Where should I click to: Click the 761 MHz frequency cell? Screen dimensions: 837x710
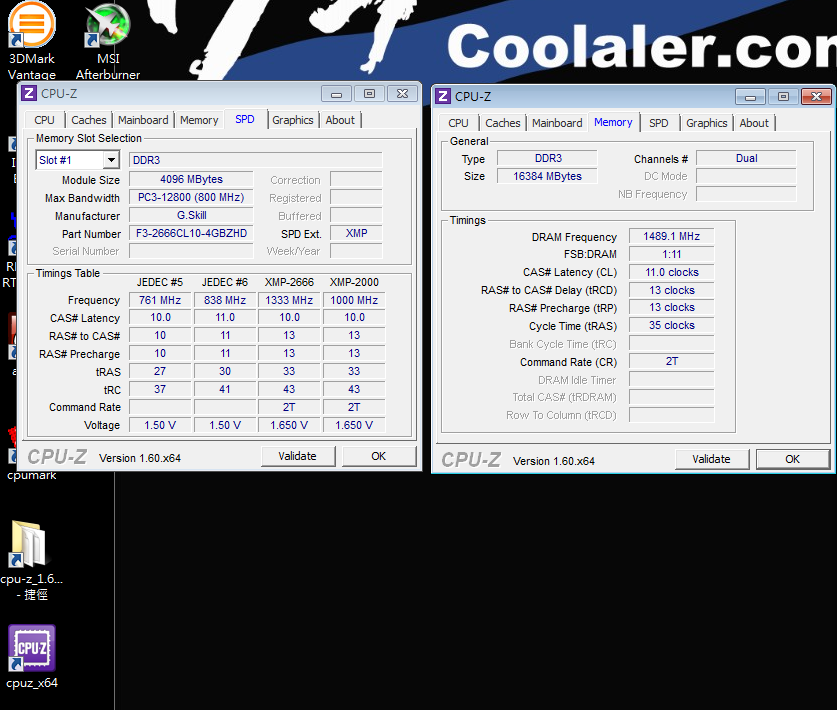(x=160, y=300)
